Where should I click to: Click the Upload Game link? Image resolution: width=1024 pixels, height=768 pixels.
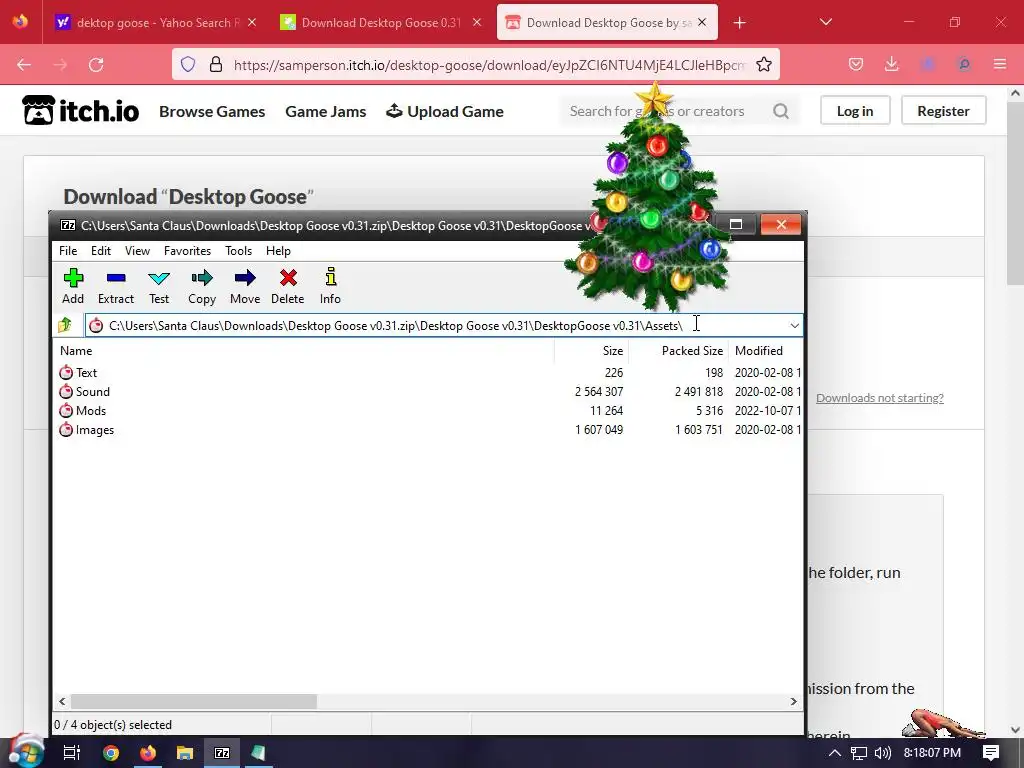pyautogui.click(x=445, y=112)
